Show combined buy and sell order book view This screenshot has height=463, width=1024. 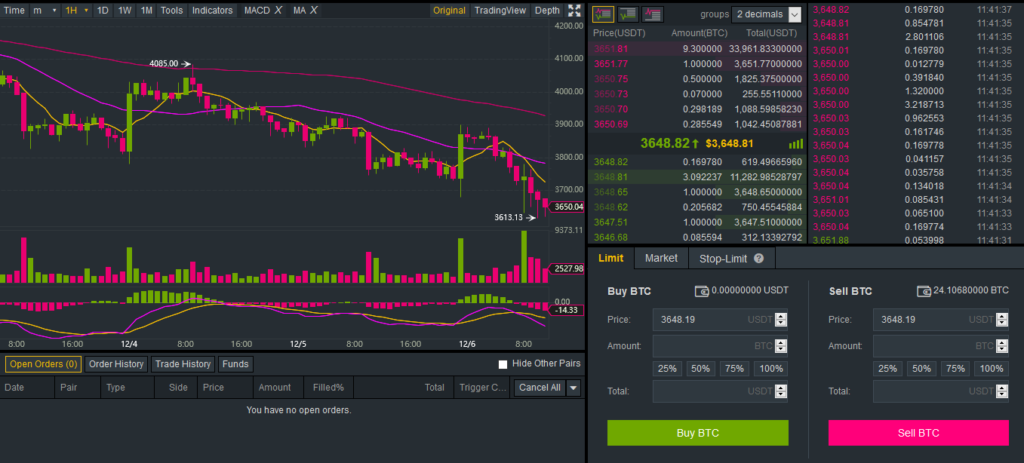pos(603,14)
